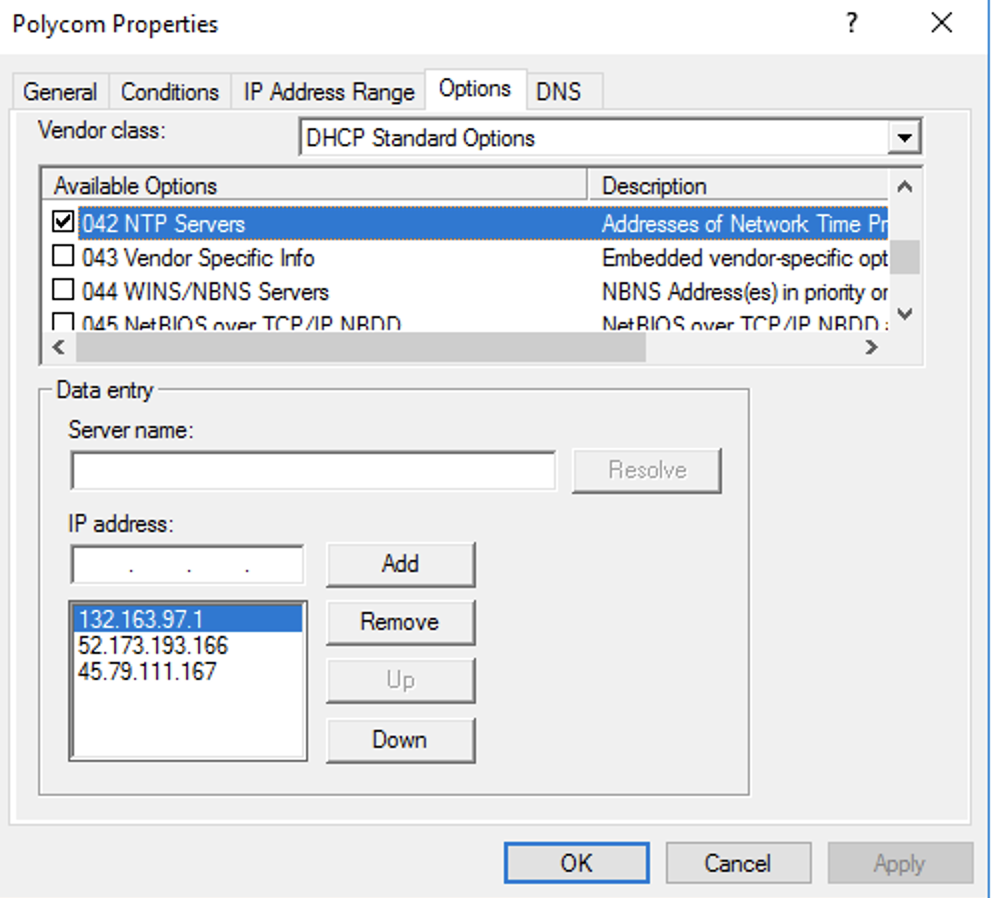Click the Up button
Screen dimensions: 992x898
pyautogui.click(x=400, y=681)
